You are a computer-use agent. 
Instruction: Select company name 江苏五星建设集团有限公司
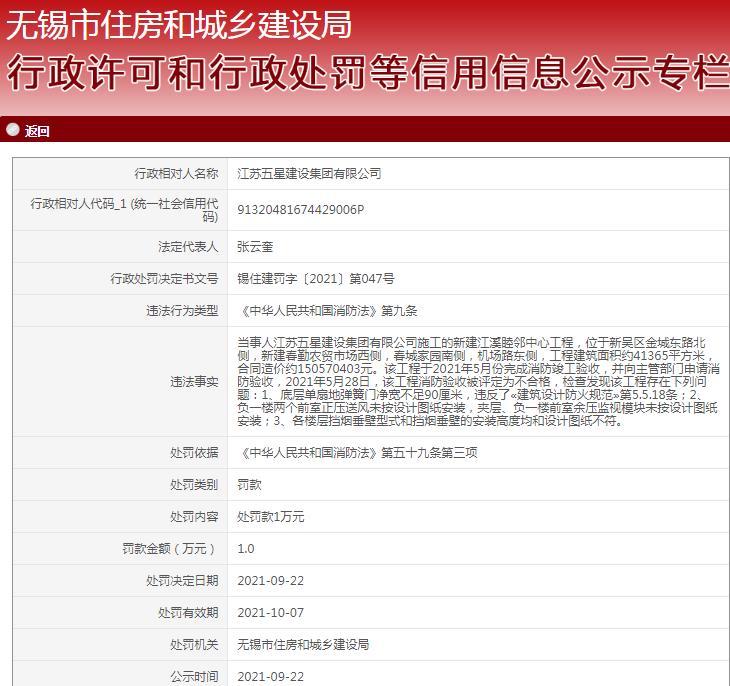[x=309, y=174]
